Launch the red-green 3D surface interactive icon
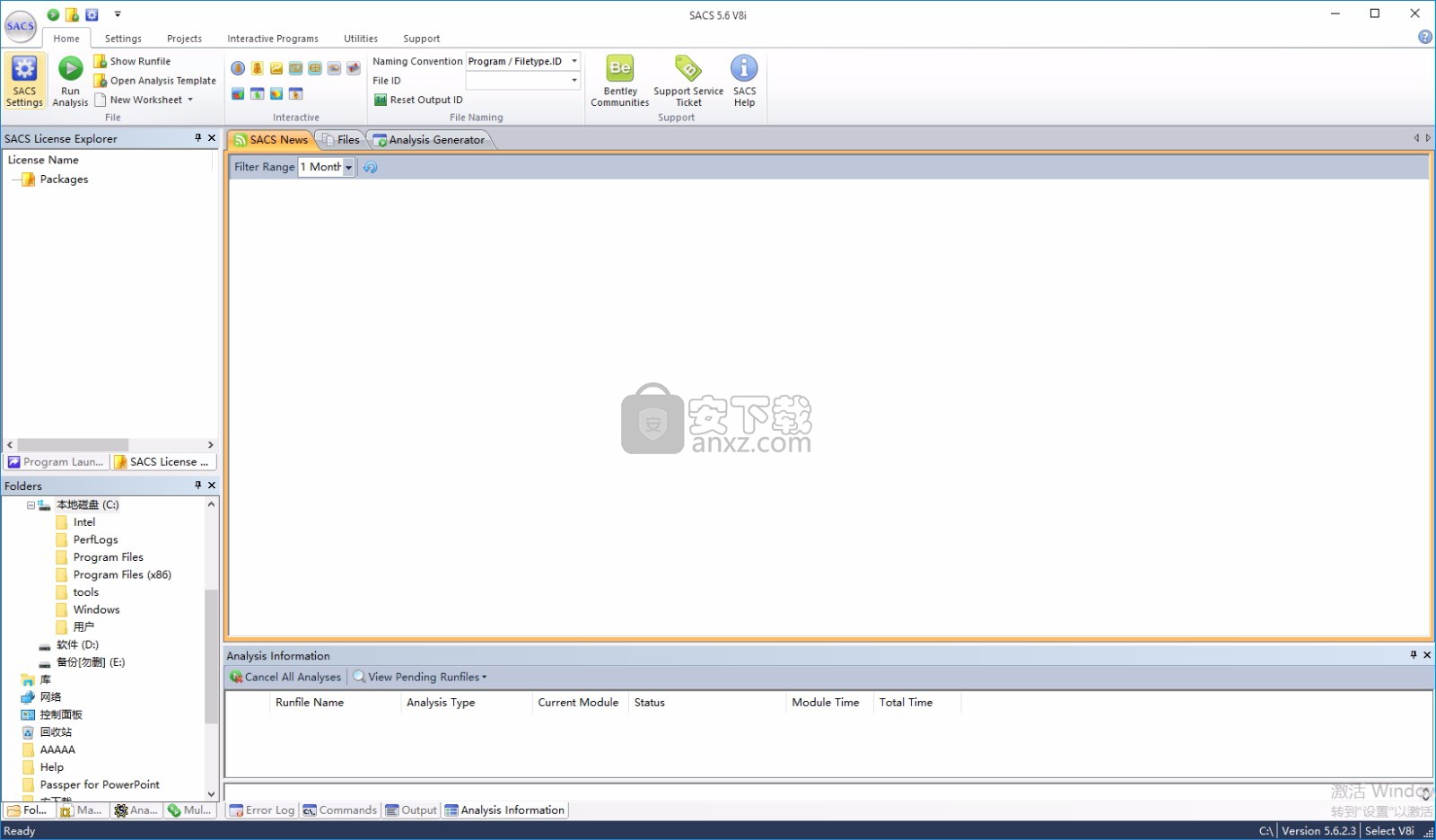The height and width of the screenshot is (840, 1436). point(238,93)
